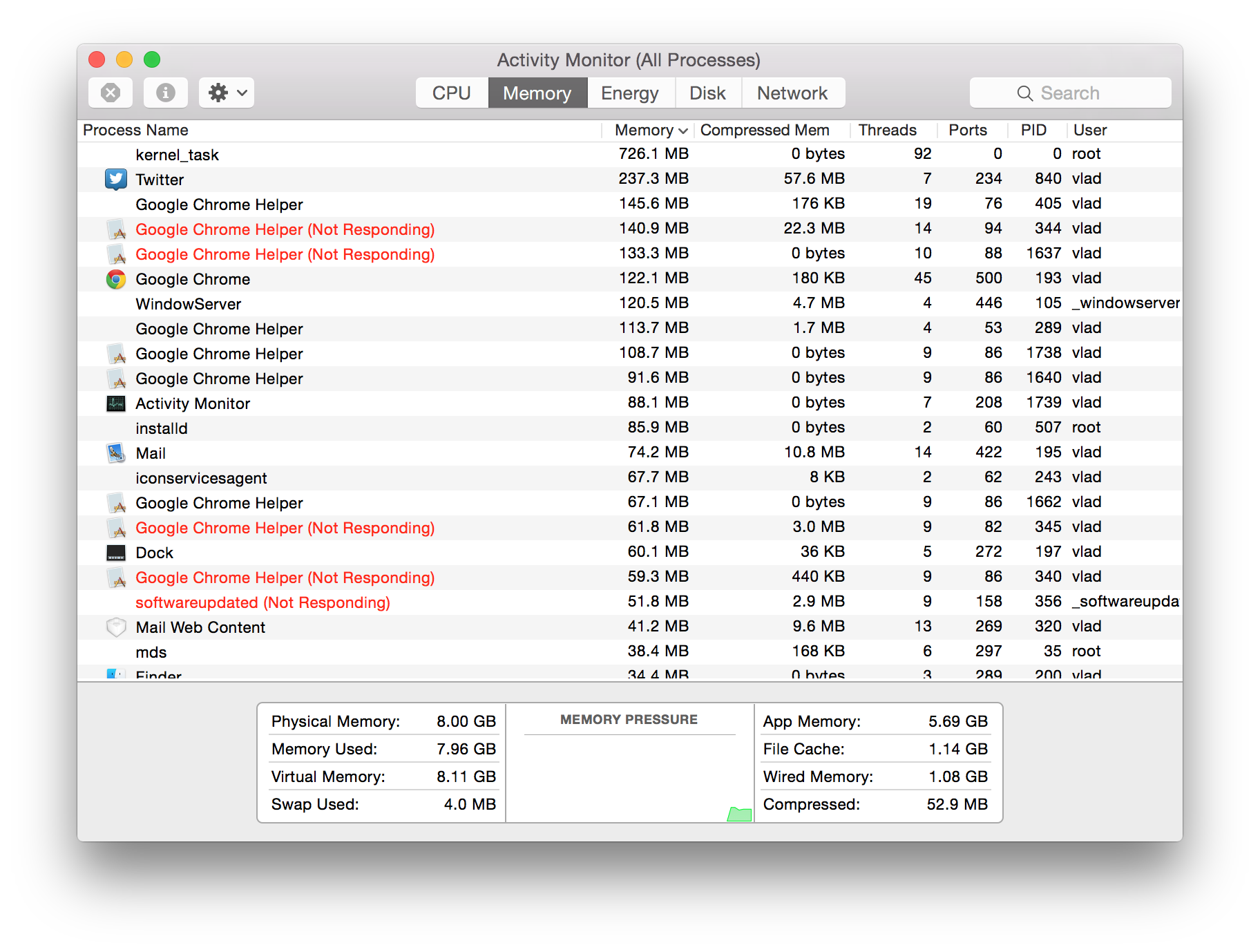This screenshot has height=952, width=1260.
Task: Click the 726.1 MB memory value
Action: 653,153
